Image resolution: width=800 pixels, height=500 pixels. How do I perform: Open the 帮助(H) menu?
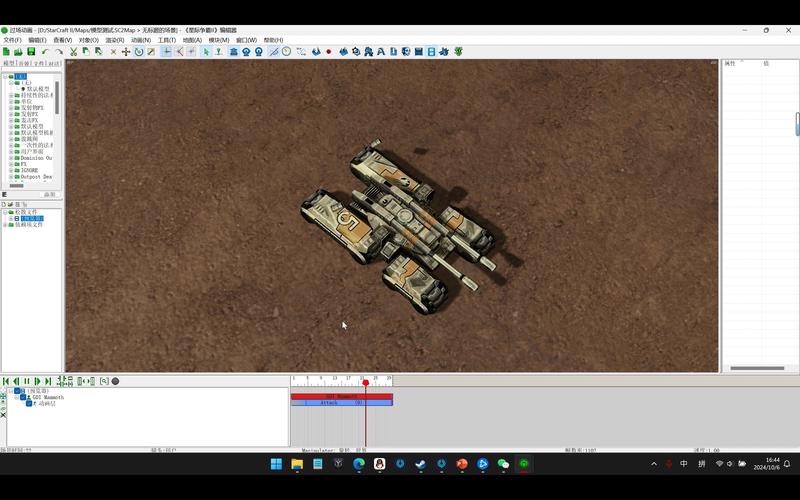[x=272, y=40]
